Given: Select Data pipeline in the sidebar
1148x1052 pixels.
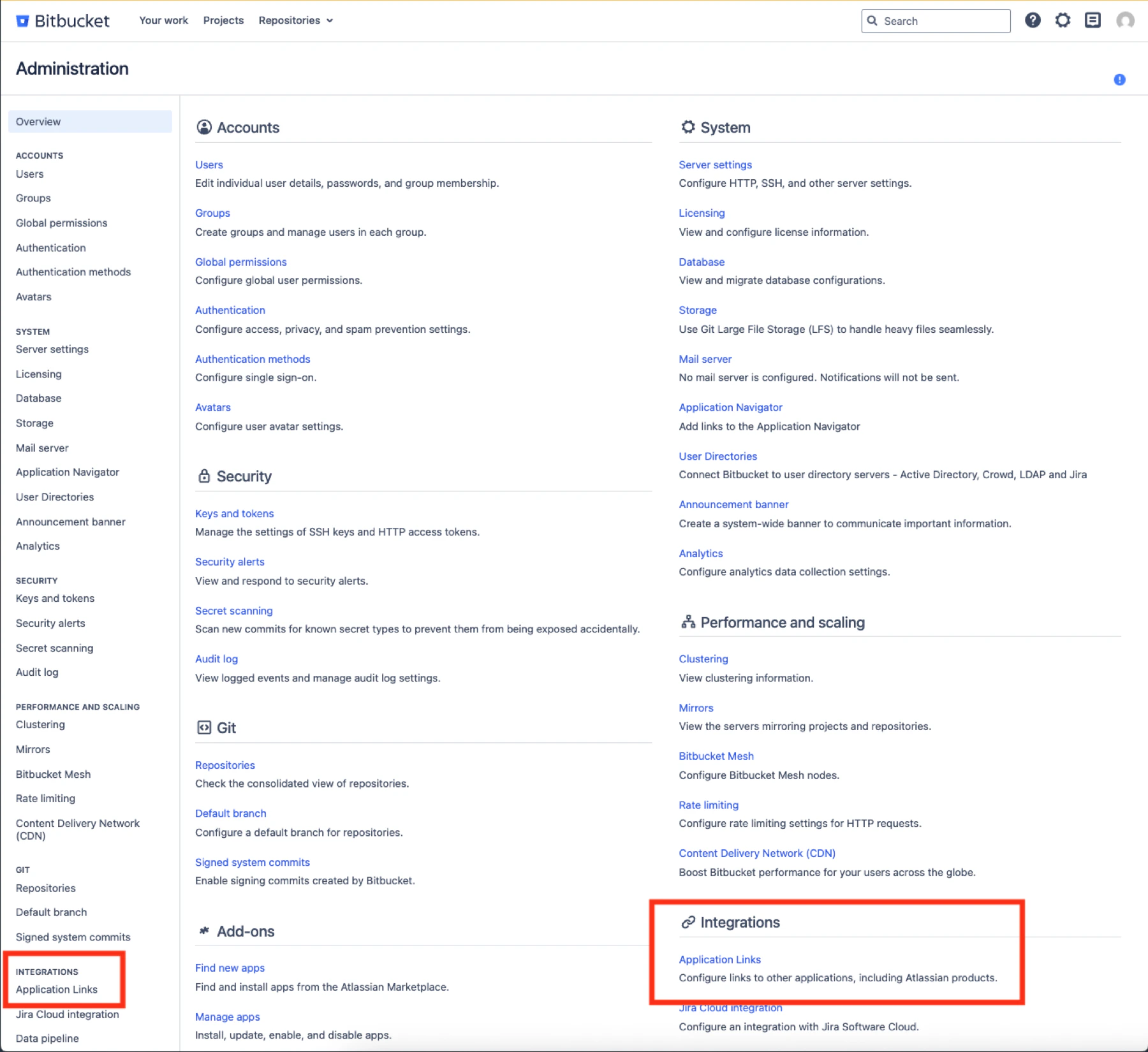Looking at the screenshot, I should [47, 1038].
